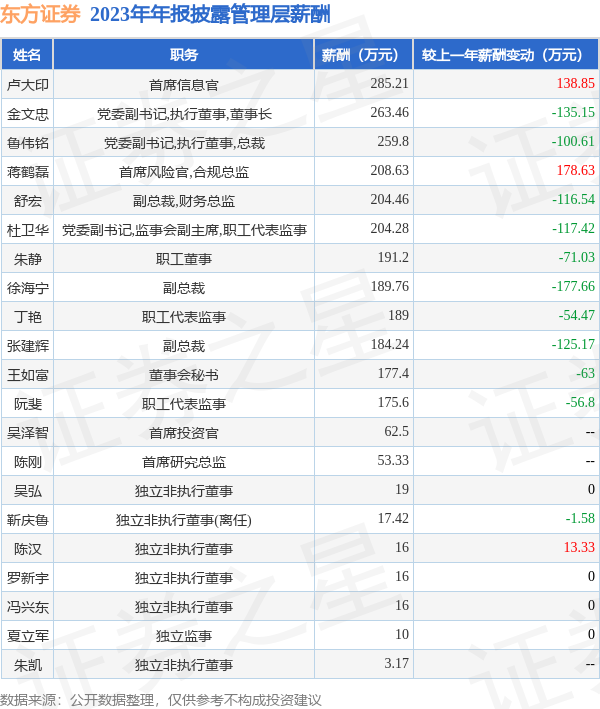Select the name 卢大印
The width and height of the screenshot is (600, 709).
point(28,85)
